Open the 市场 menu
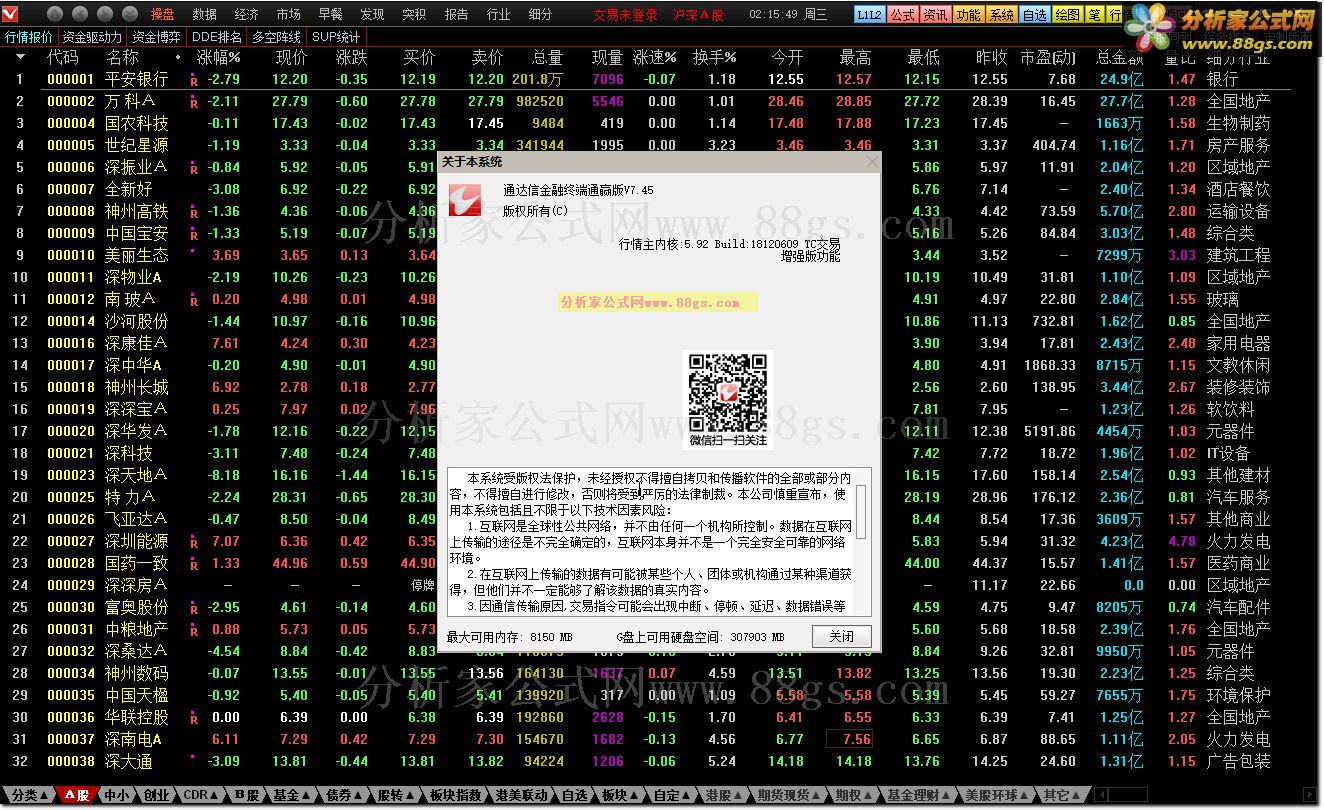The height and width of the screenshot is (810, 1324). pyautogui.click(x=288, y=14)
